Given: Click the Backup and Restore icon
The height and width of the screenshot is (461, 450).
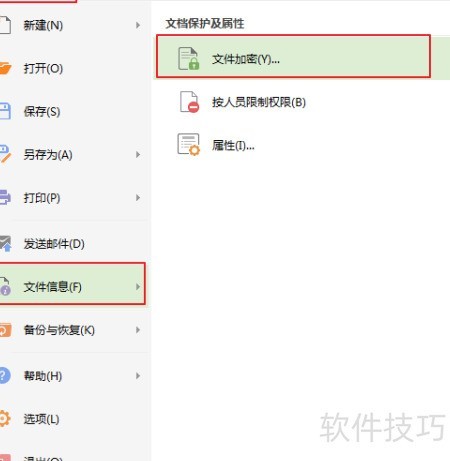Looking at the screenshot, I should 6,330.
